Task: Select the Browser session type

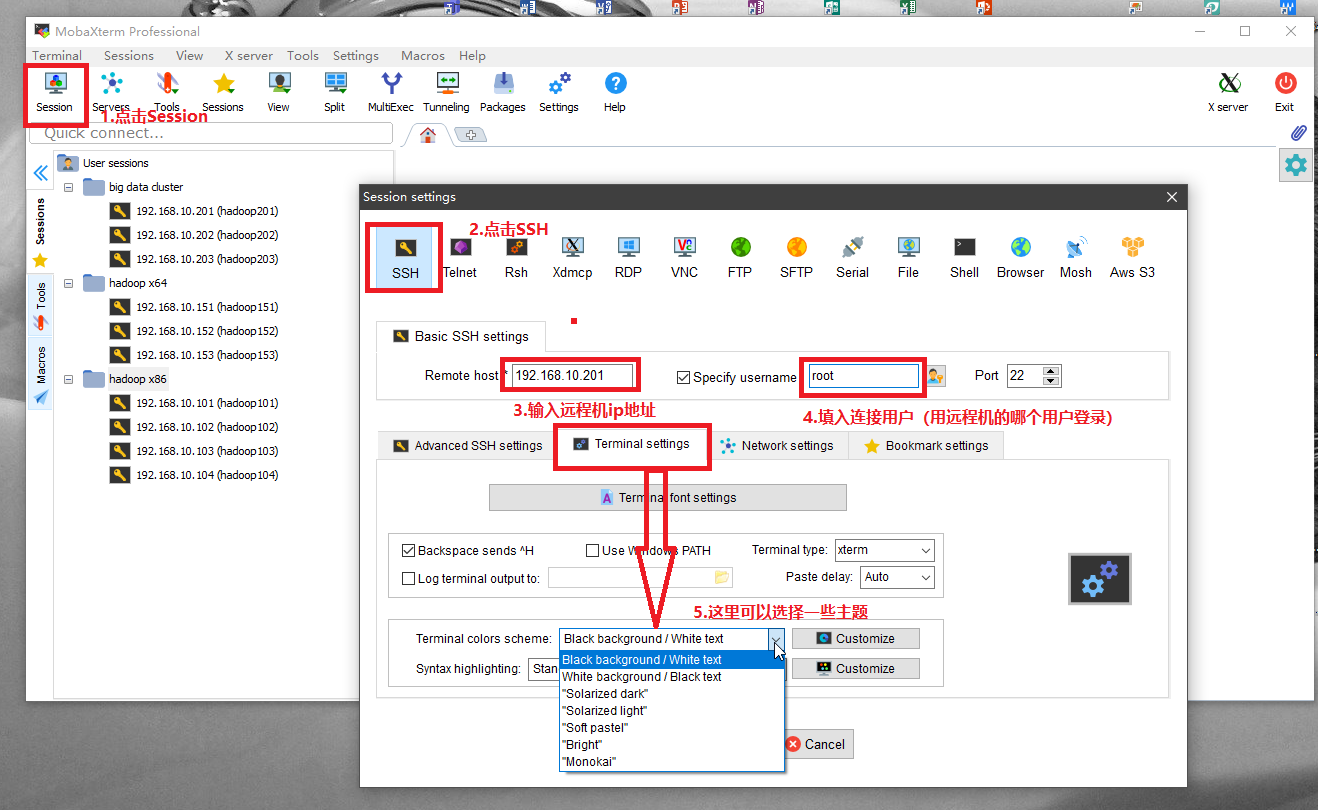Action: pos(1020,258)
